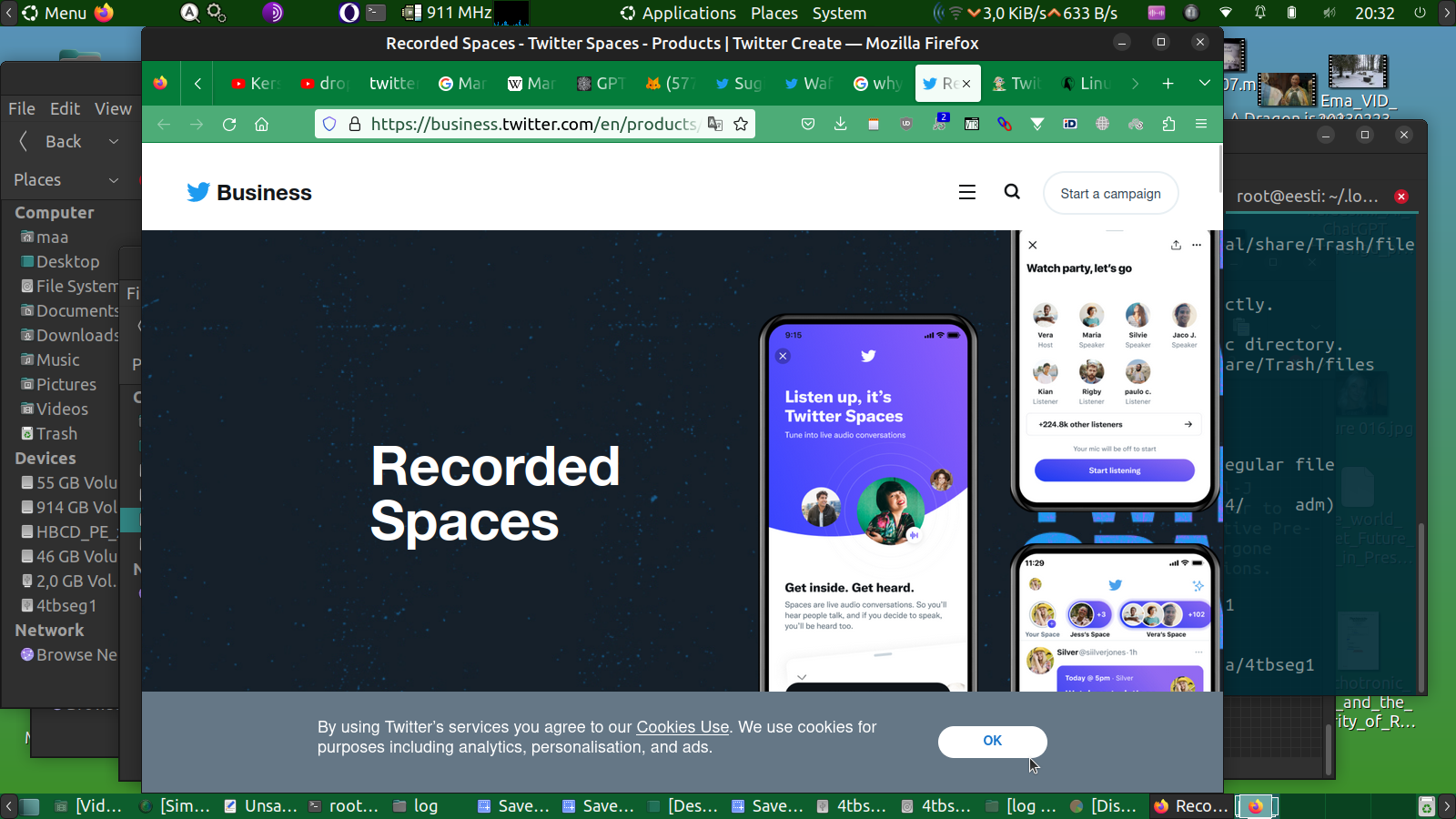The image size is (1456, 819).
Task: Accept cookies with the OK button
Action: pos(993,742)
